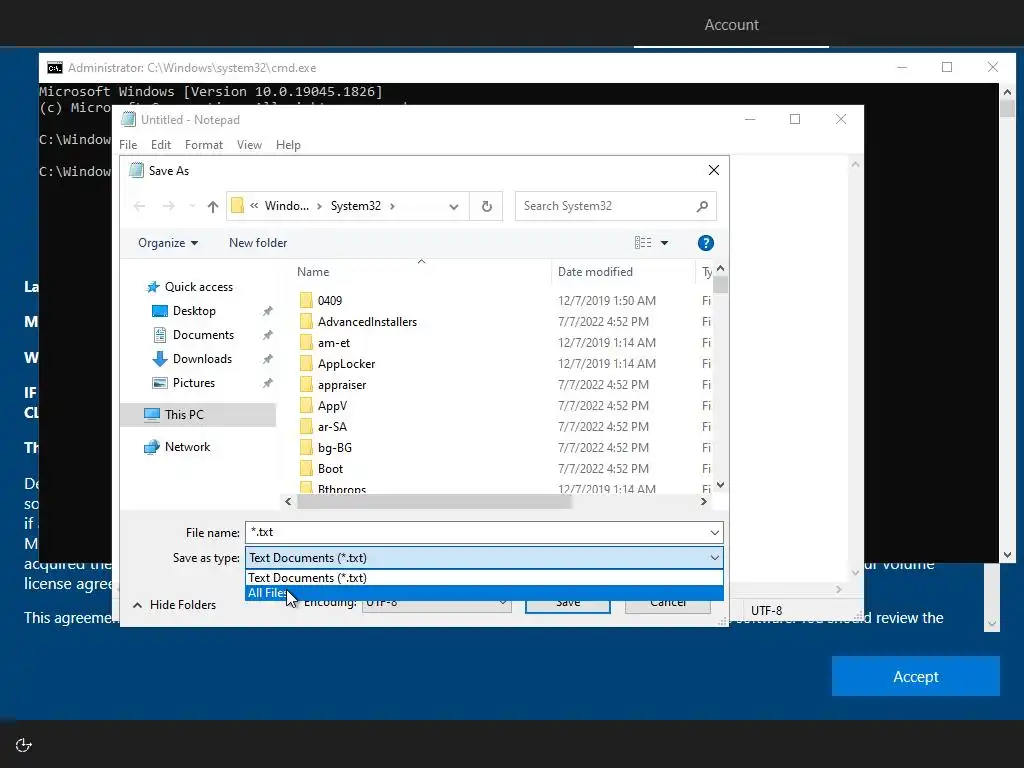Open Notepad View menu
Screen dimensions: 1024x768
tap(249, 145)
